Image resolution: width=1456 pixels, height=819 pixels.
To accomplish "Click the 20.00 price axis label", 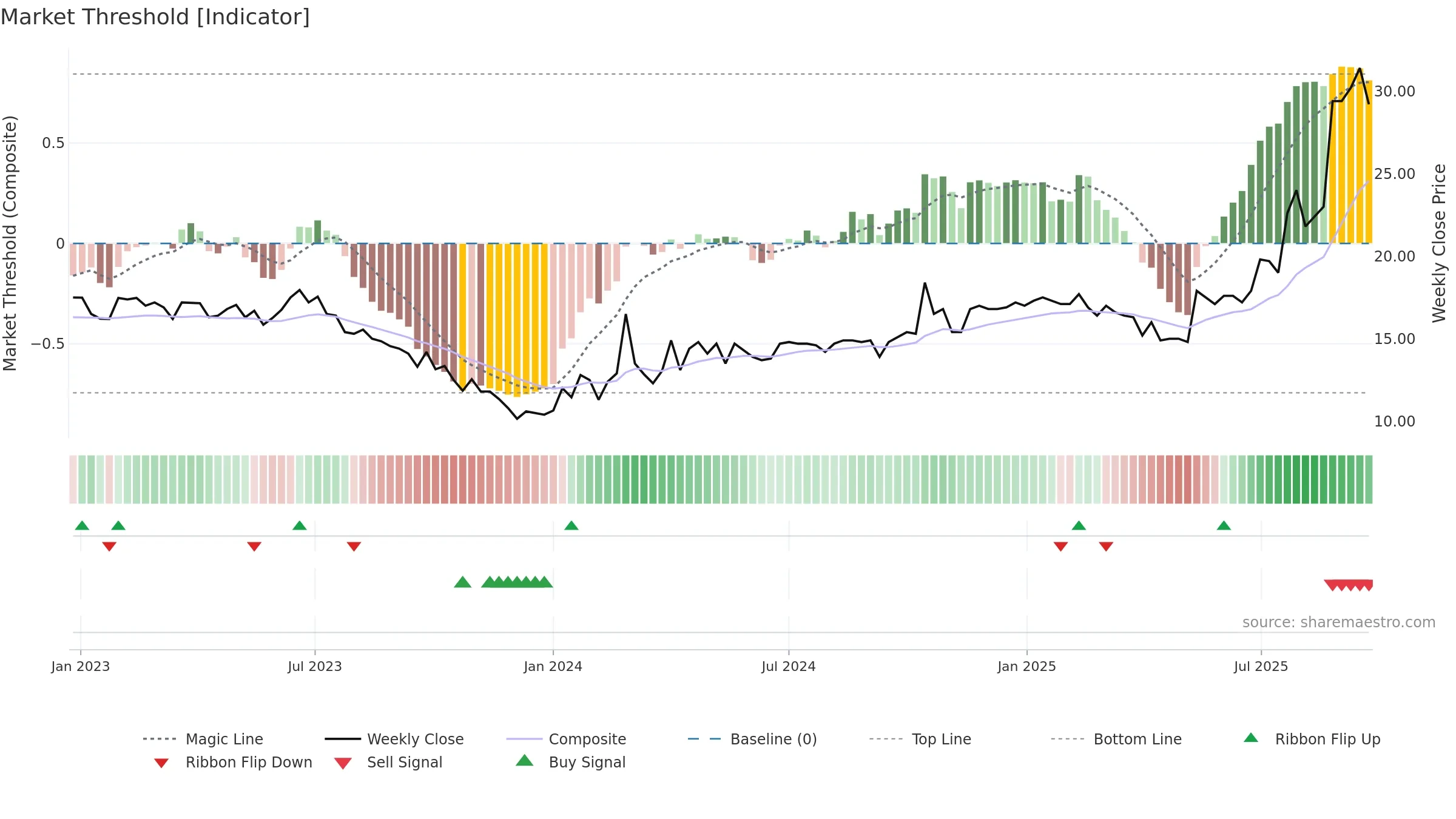I will point(1395,257).
